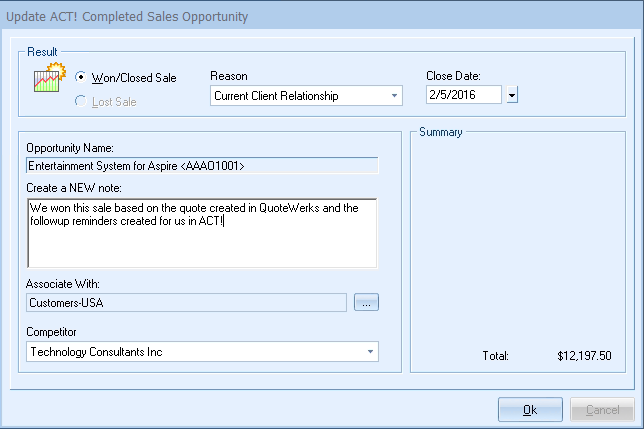This screenshot has height=429, width=644.
Task: Click the Total amount $12,197.50
Action: point(584,356)
